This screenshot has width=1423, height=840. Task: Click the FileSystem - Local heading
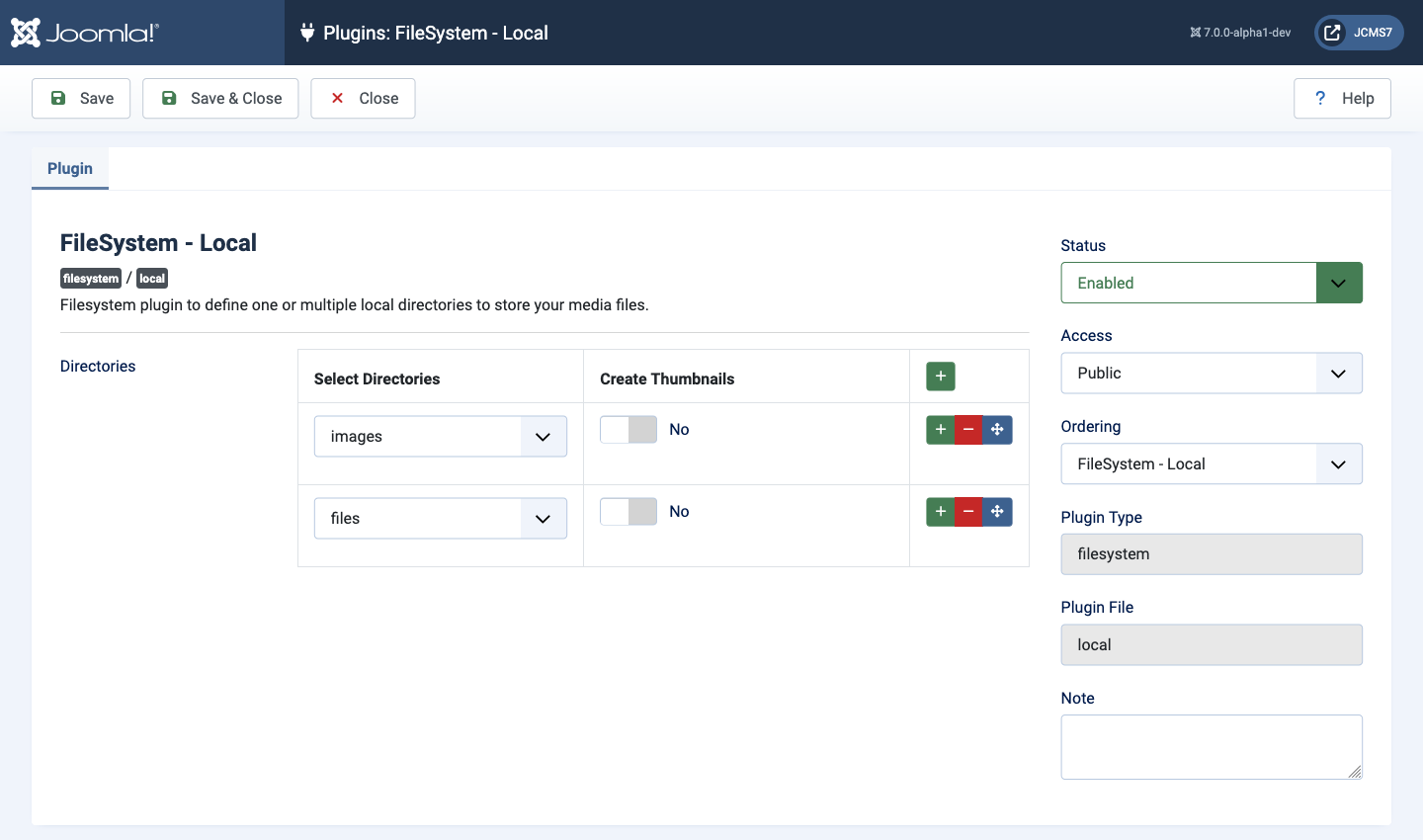(x=158, y=243)
